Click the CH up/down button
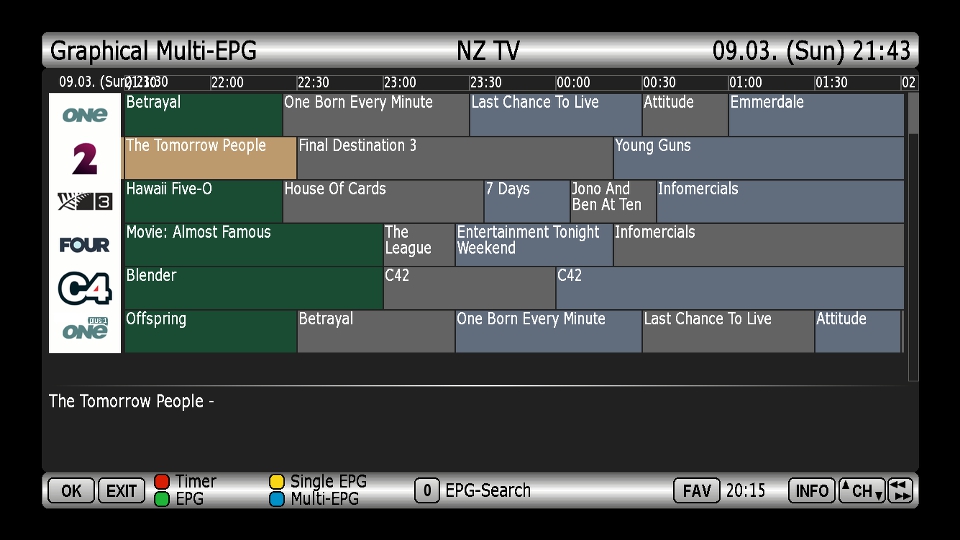This screenshot has width=960, height=540. (861, 491)
